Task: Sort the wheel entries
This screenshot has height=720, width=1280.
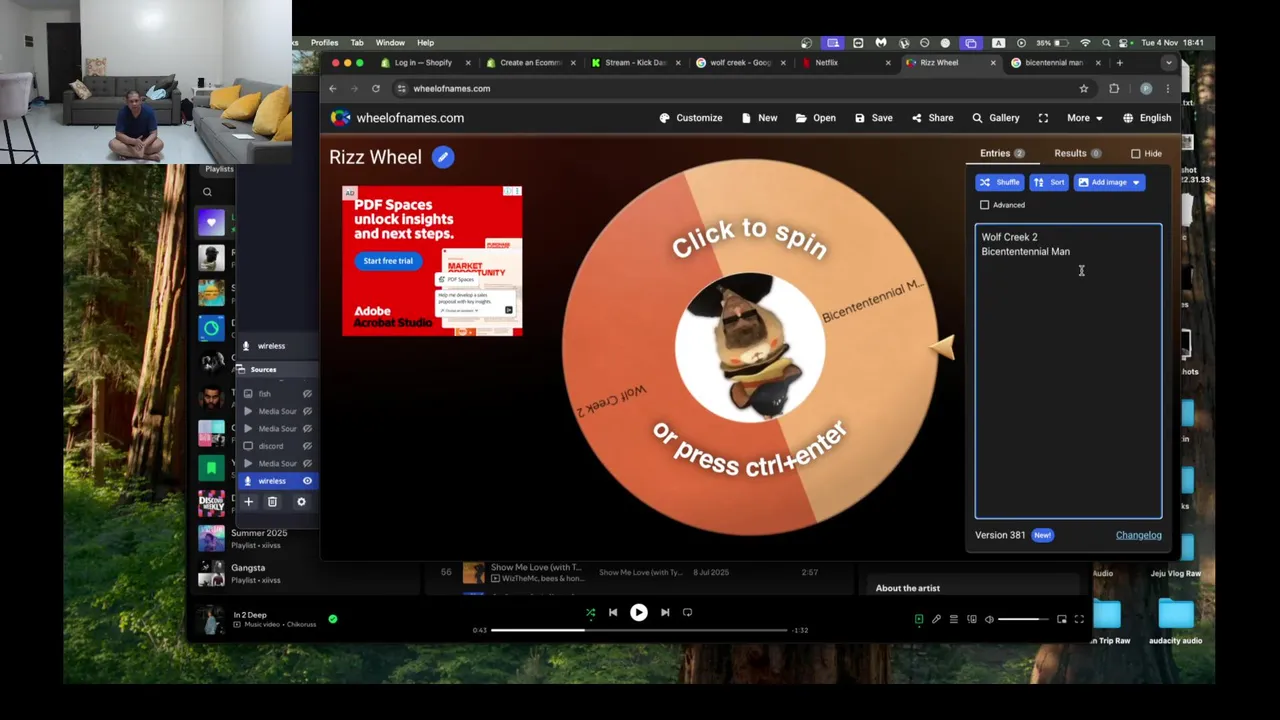Action: [x=1049, y=182]
